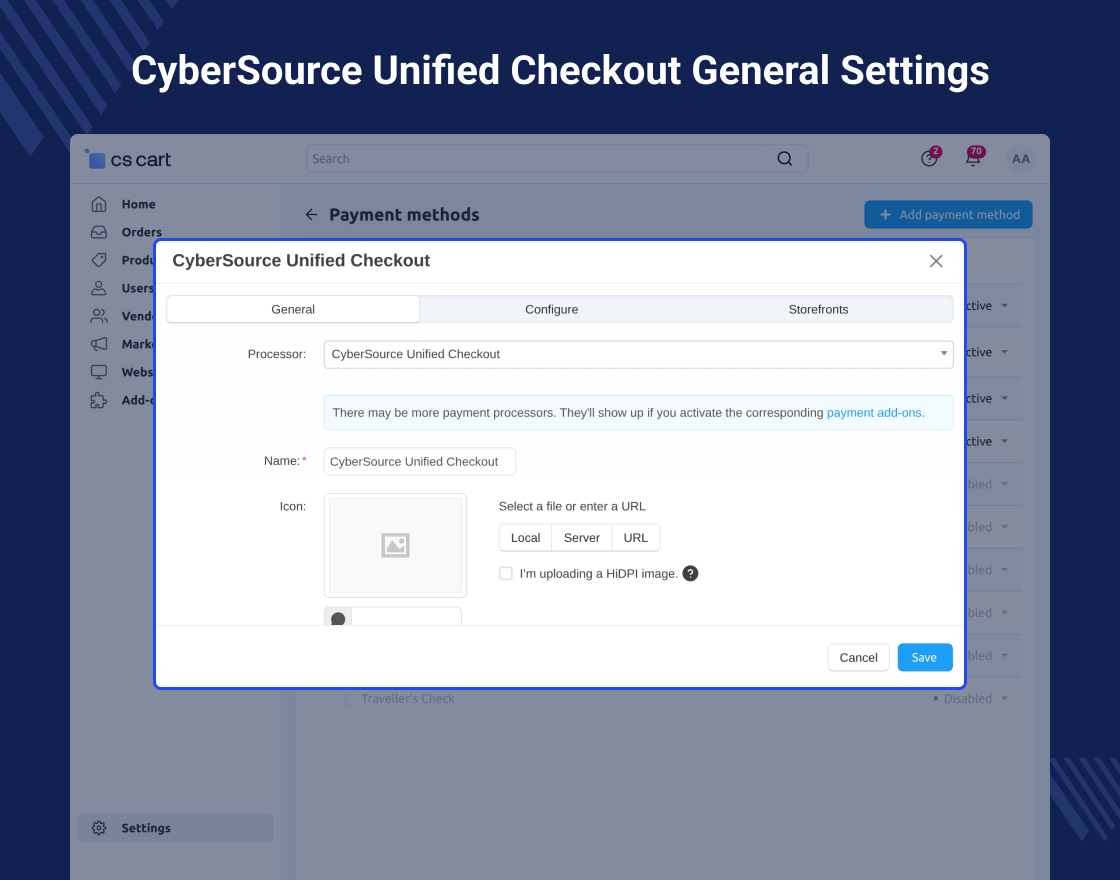This screenshot has width=1120, height=880.
Task: Click the Save button
Action: [x=924, y=657]
